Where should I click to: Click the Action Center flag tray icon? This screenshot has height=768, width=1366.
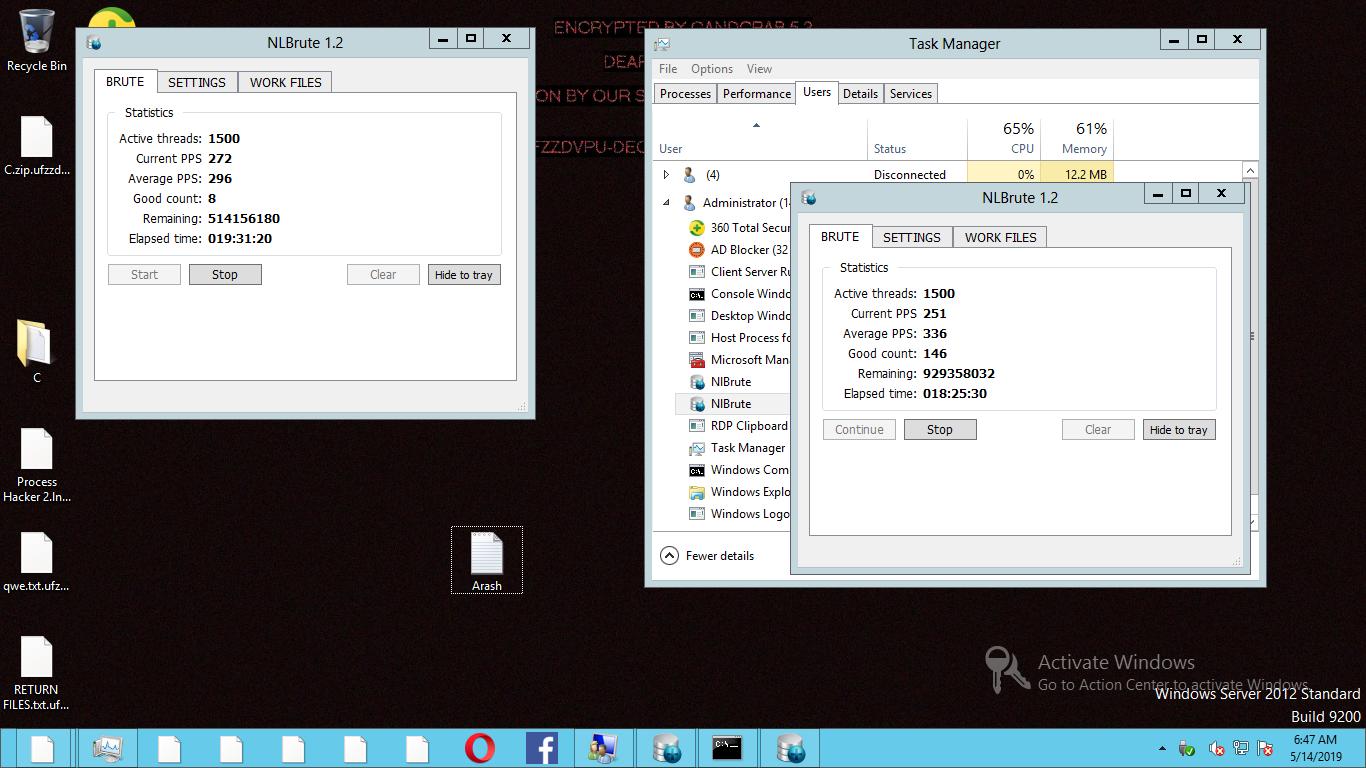pos(1265,748)
